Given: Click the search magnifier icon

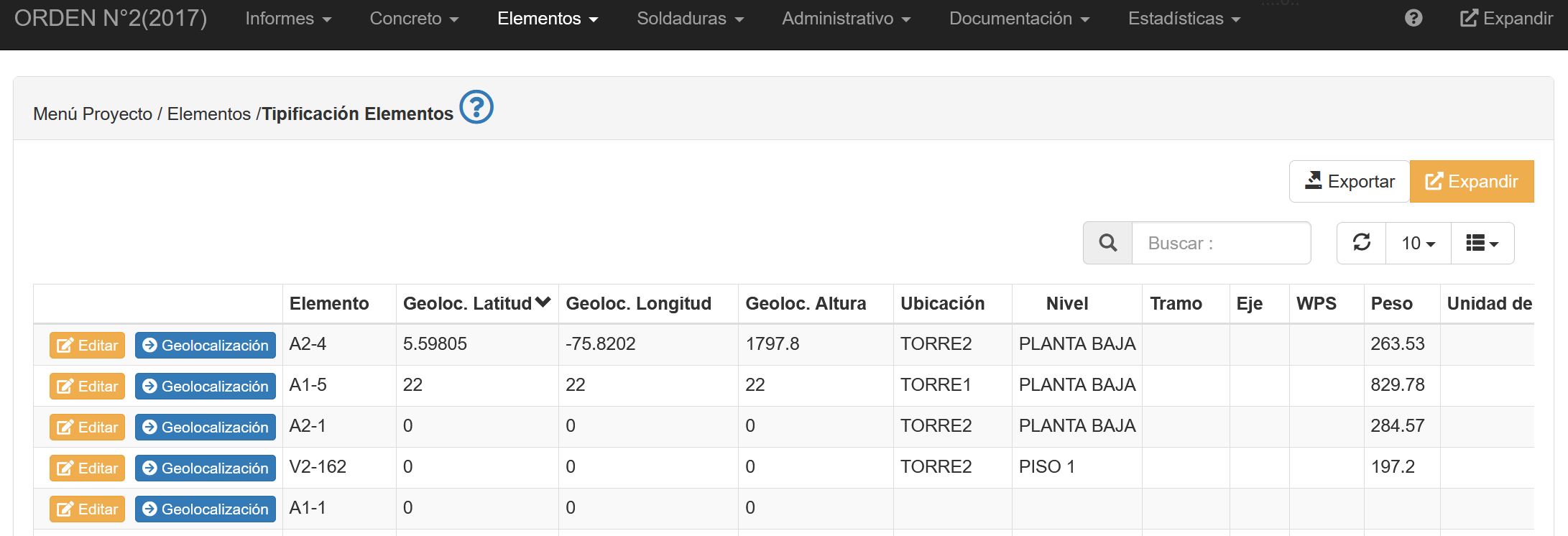Looking at the screenshot, I should pos(1107,243).
